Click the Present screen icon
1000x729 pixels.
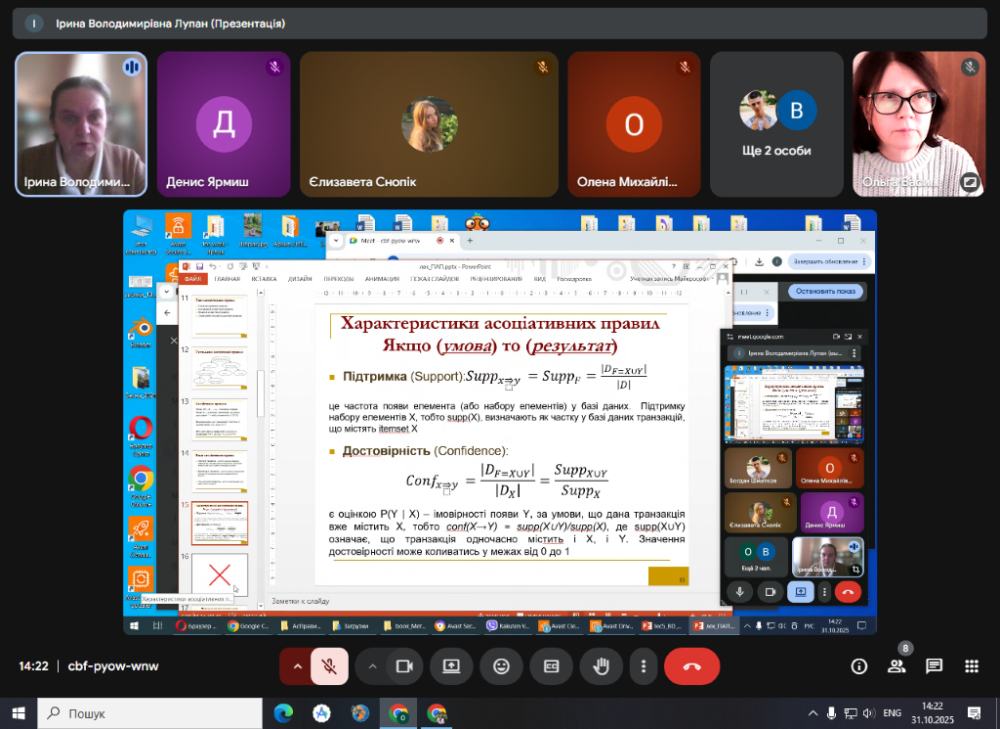tap(452, 666)
